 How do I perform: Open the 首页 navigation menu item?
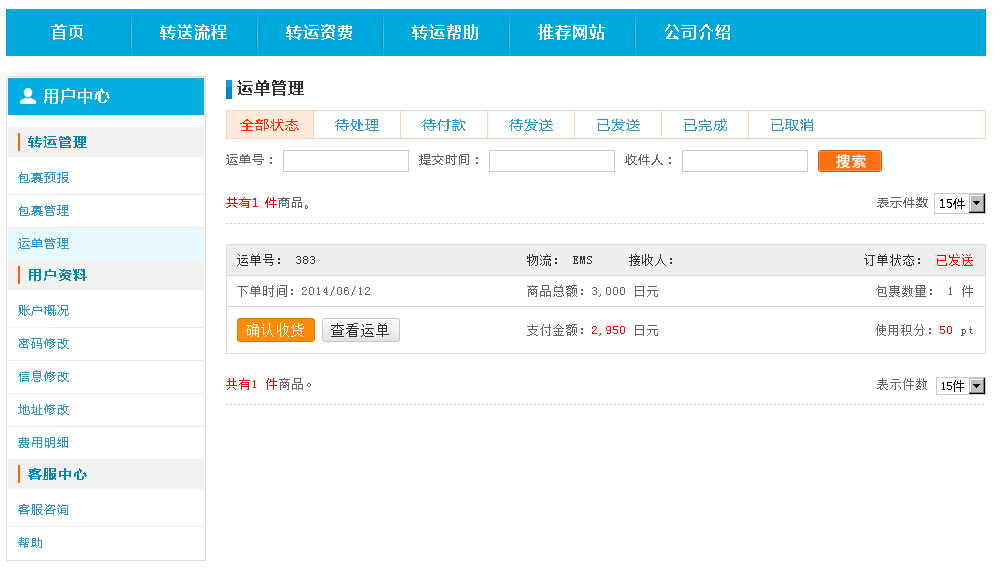pyautogui.click(x=66, y=32)
